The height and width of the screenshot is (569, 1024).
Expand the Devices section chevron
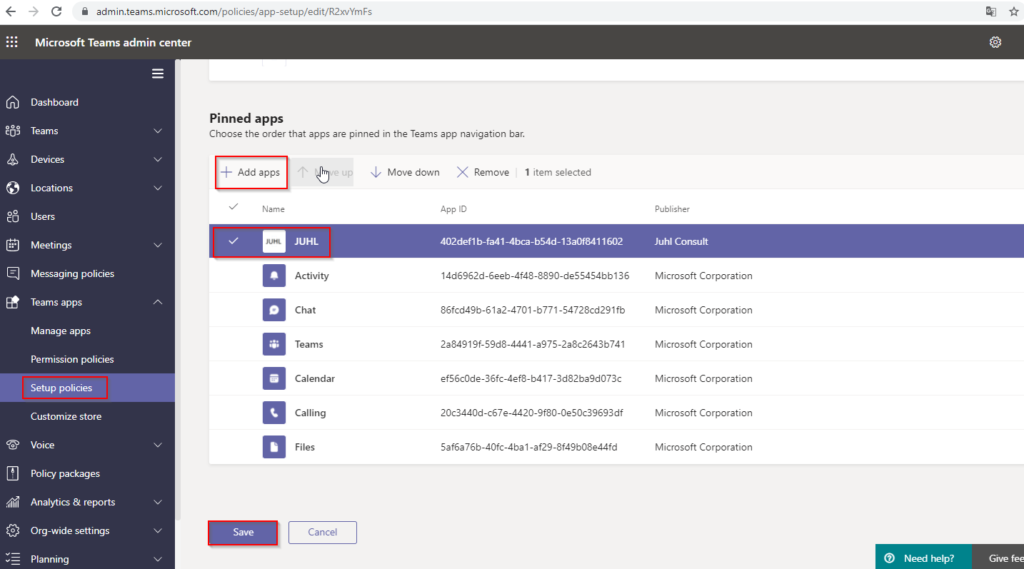[158, 159]
